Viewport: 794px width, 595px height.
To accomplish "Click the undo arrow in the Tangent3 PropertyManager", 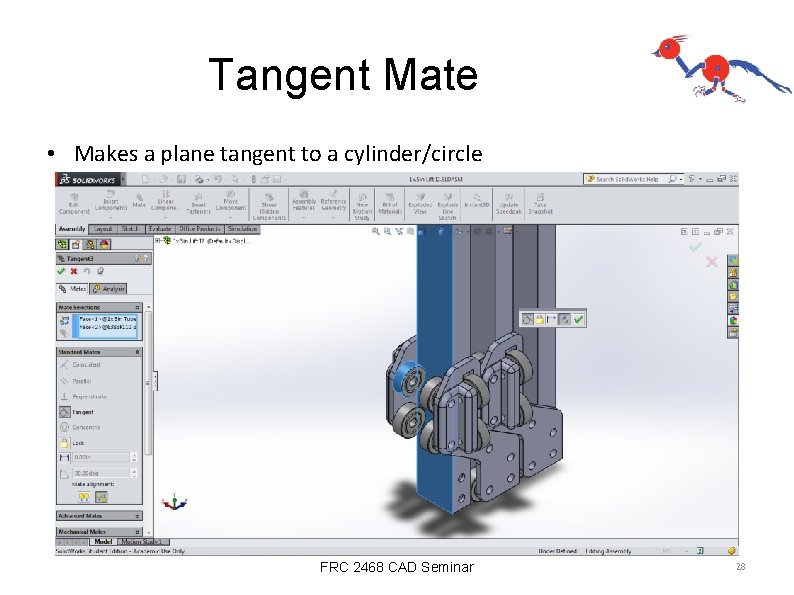I will 87,271.
